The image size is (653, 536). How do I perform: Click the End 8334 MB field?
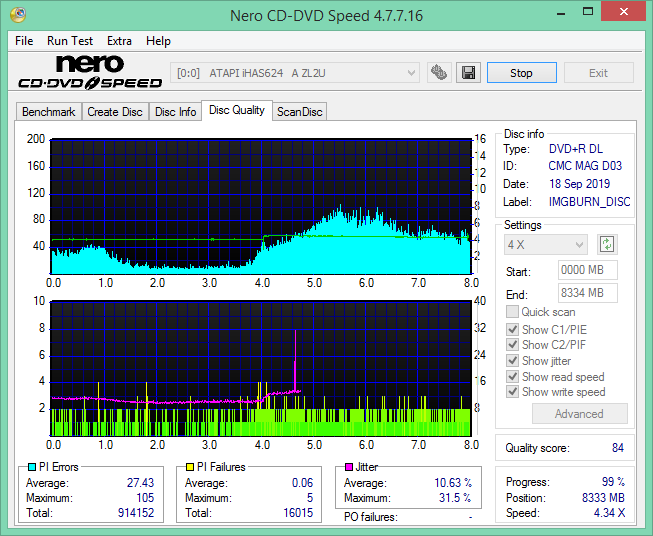[x=588, y=293]
